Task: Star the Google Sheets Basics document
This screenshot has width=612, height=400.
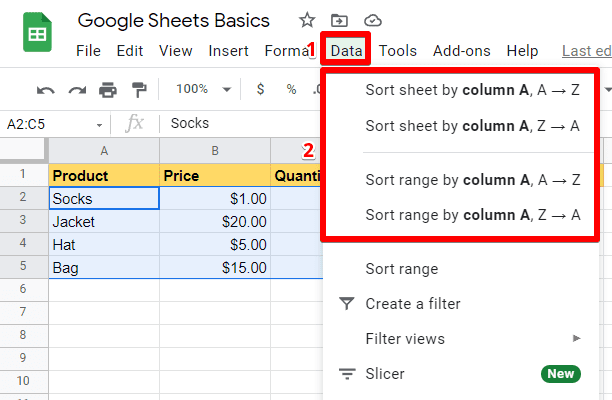Action: [307, 20]
